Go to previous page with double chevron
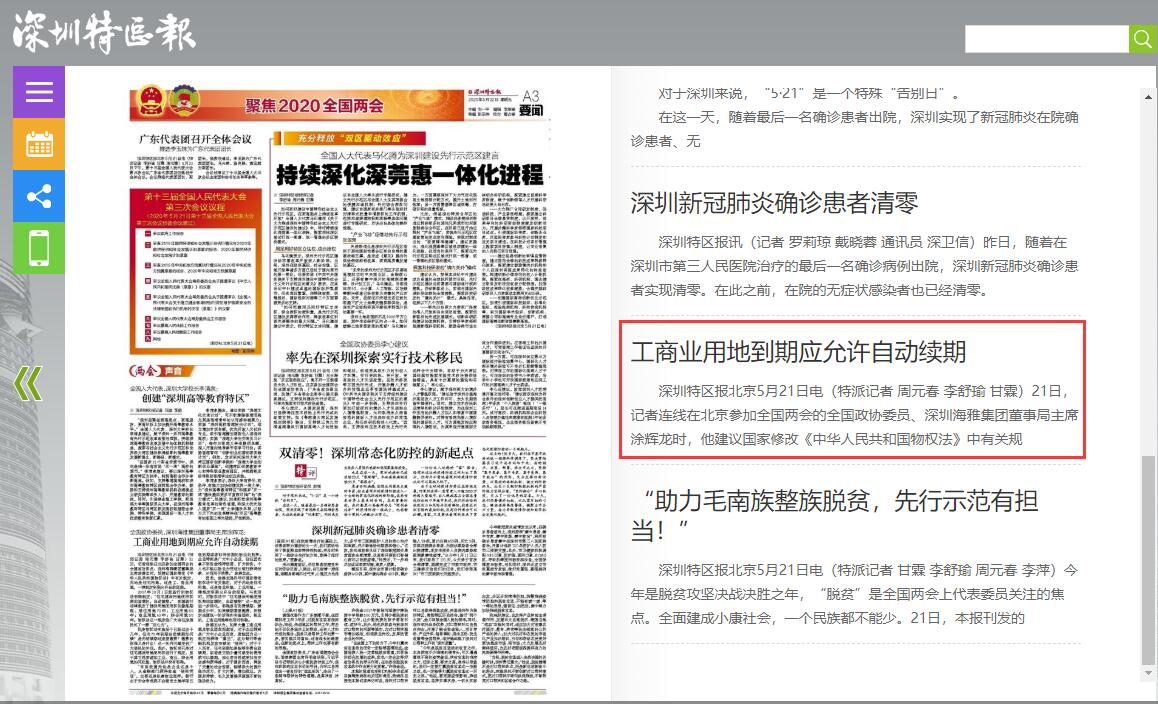Viewport: 1158px width, 704px height. tap(27, 383)
